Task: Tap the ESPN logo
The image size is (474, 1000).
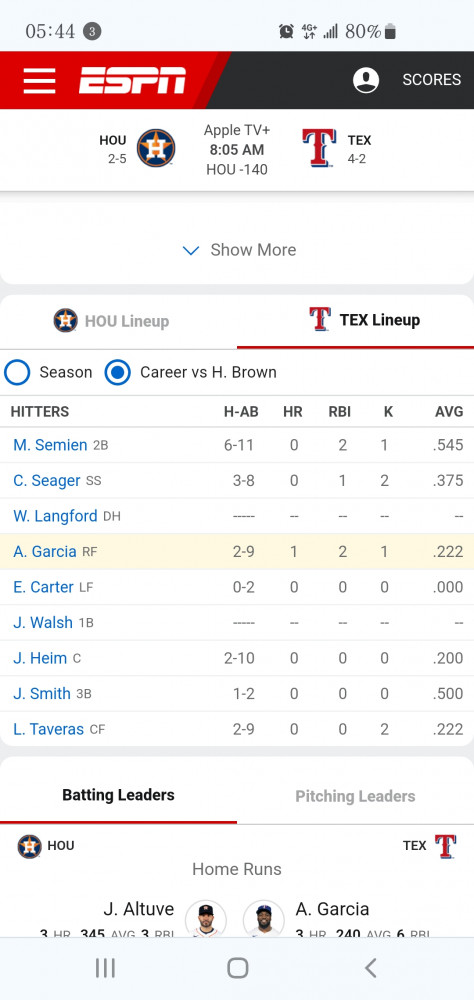Action: click(x=132, y=80)
